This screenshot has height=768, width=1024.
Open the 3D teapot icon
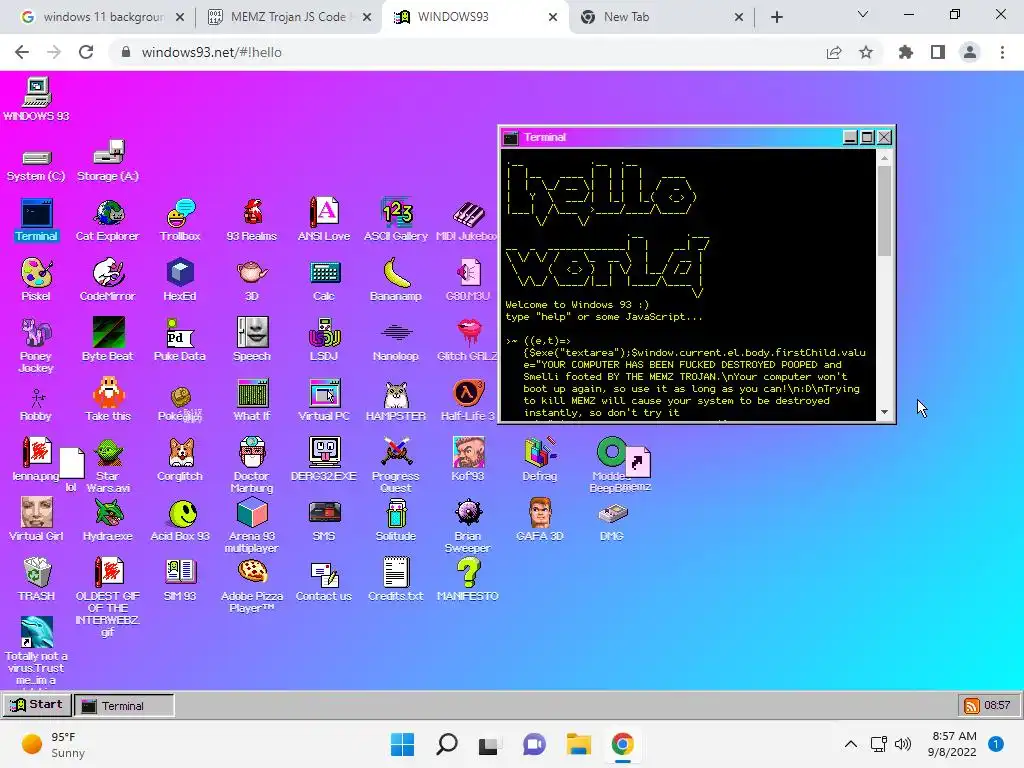251,280
